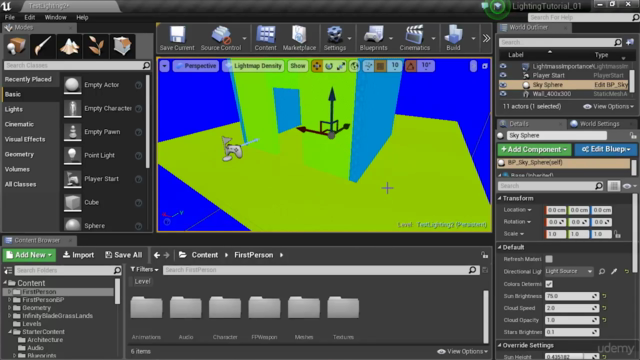Click the Import button
This screenshot has width=640, height=360.
click(78, 255)
